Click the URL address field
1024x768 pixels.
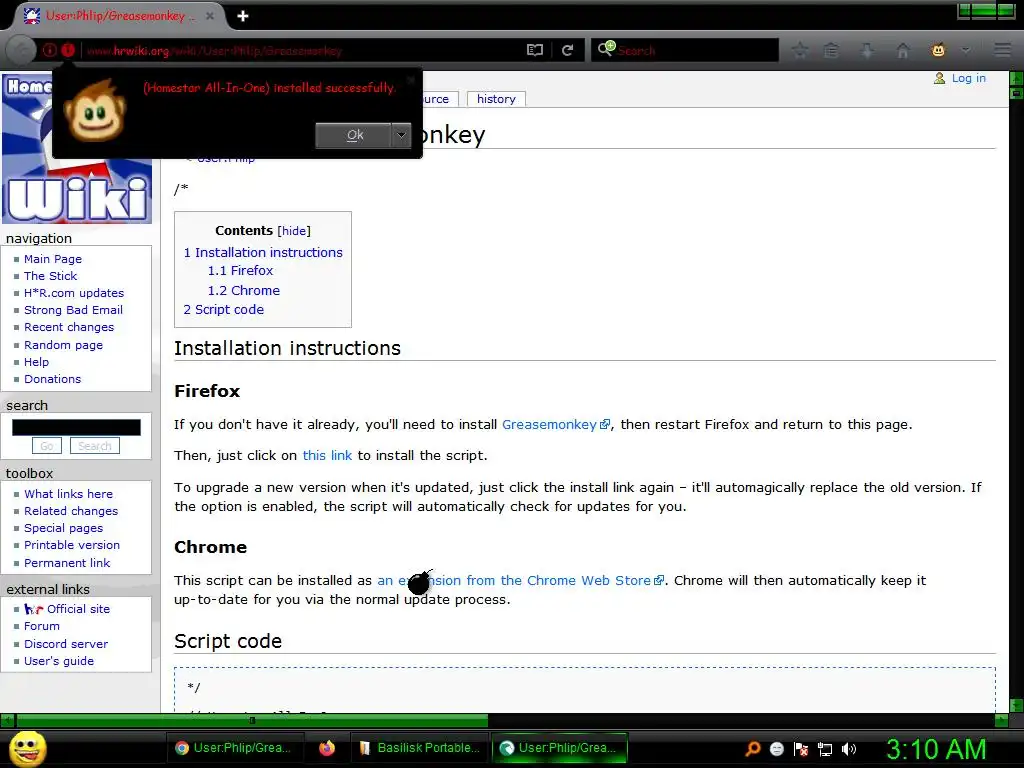click(302, 50)
